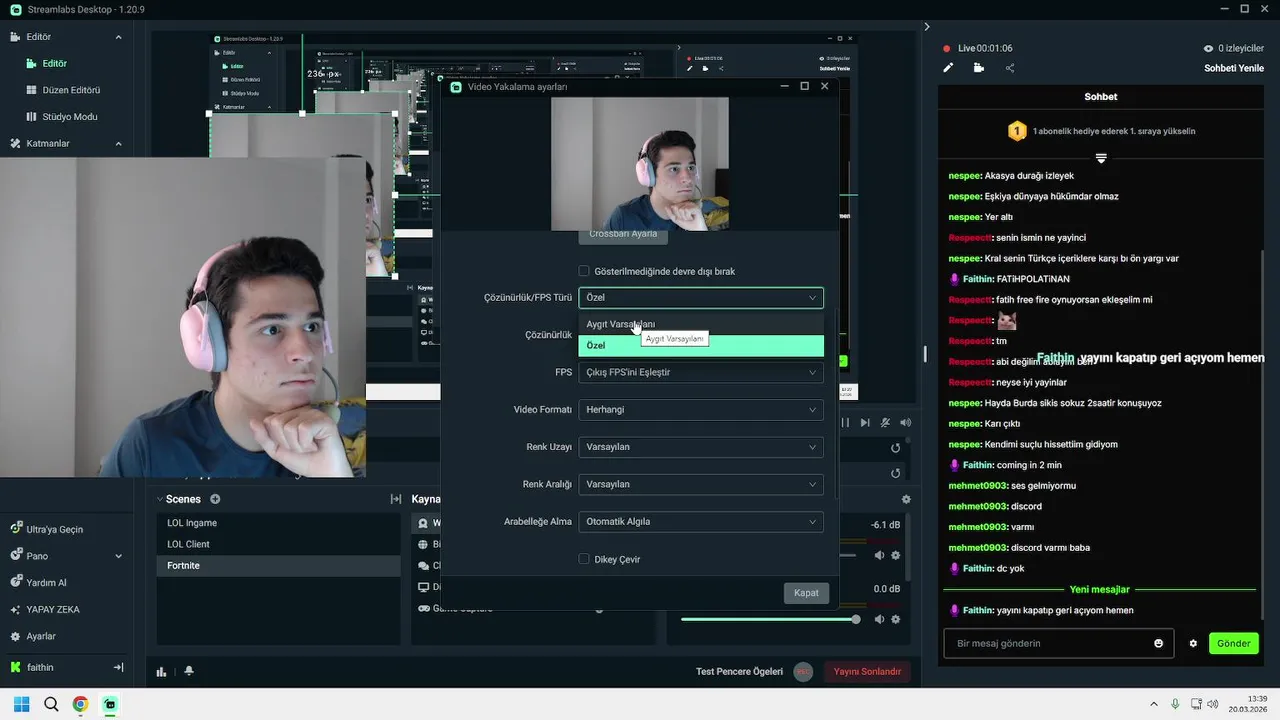Open chat settings gear next to Gönder
The image size is (1280, 720).
1193,643
